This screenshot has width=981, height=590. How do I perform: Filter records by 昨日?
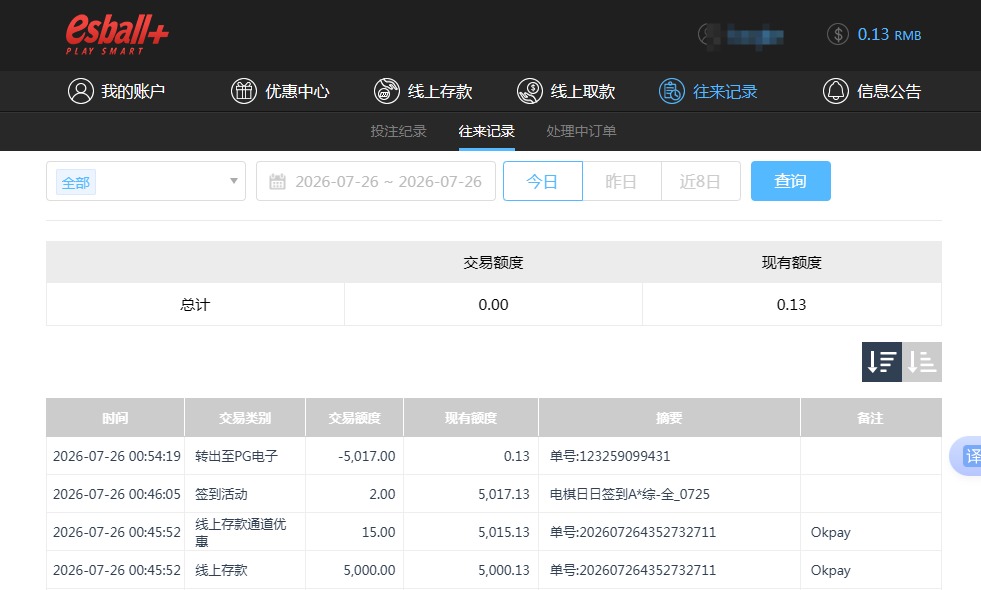pos(621,181)
